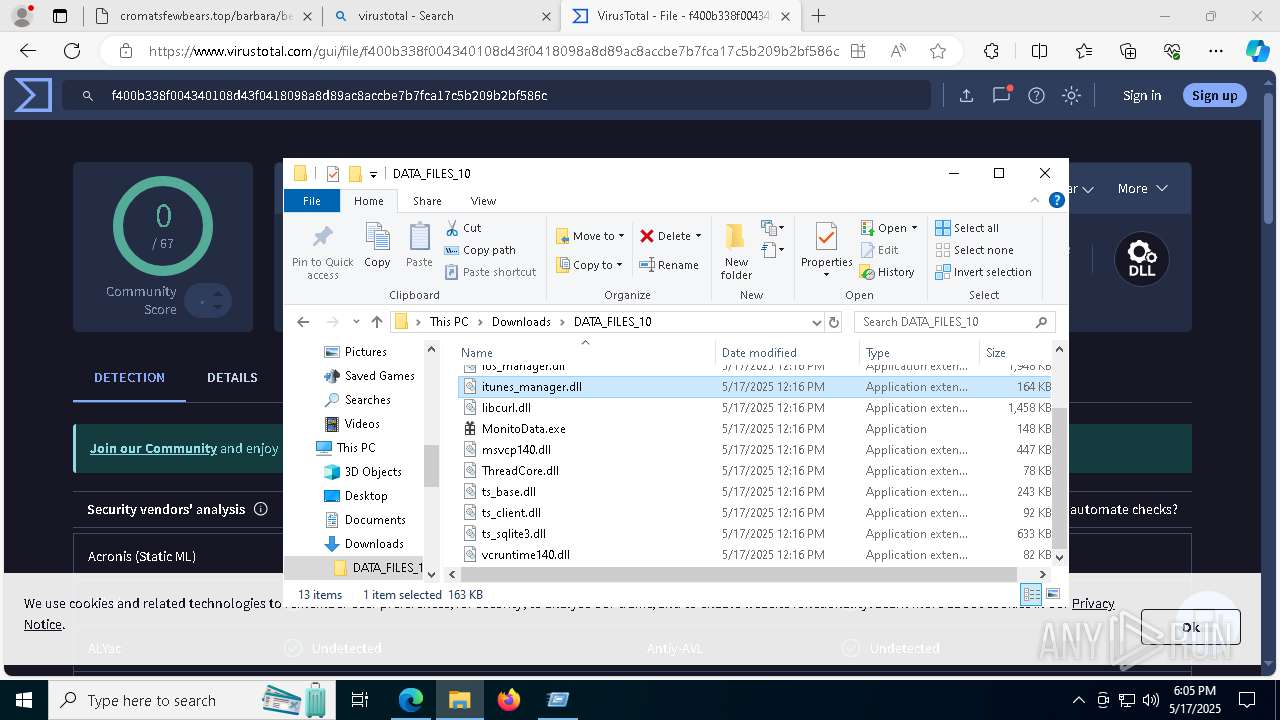Sort by Date modified column header
This screenshot has width=1280, height=720.
click(x=787, y=352)
